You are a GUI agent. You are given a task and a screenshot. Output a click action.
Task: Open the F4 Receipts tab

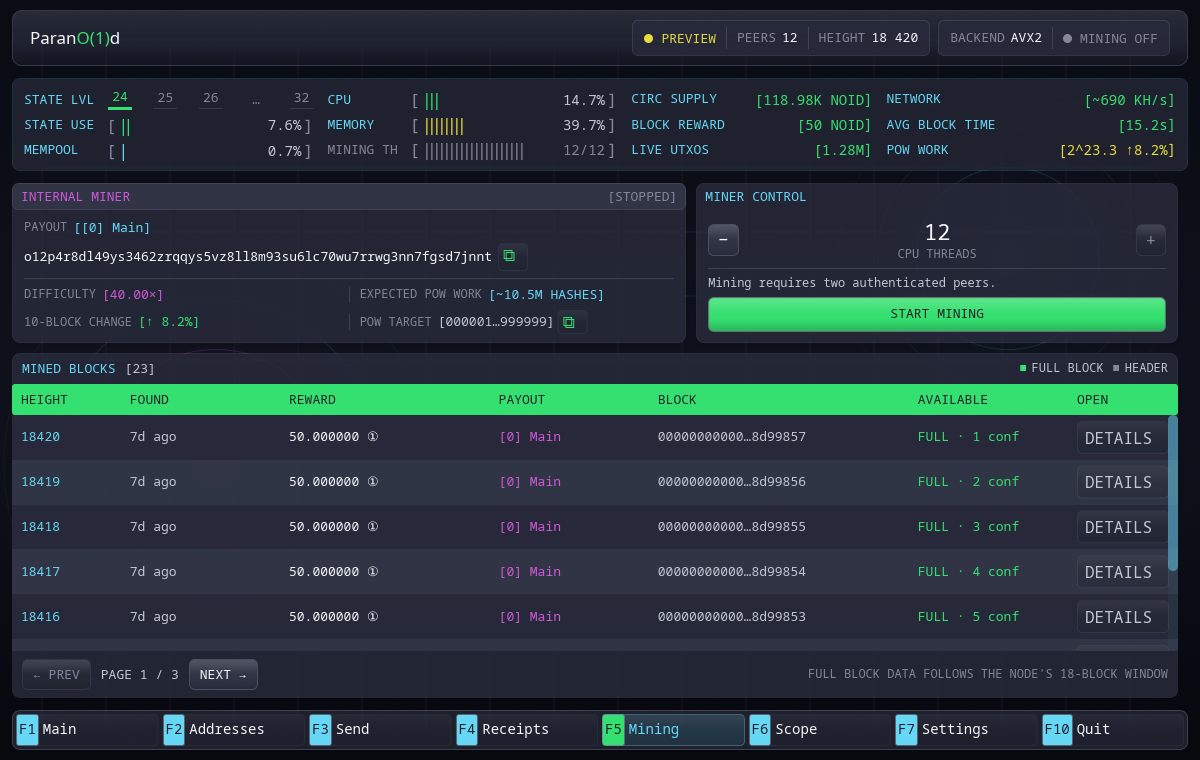pyautogui.click(x=527, y=729)
